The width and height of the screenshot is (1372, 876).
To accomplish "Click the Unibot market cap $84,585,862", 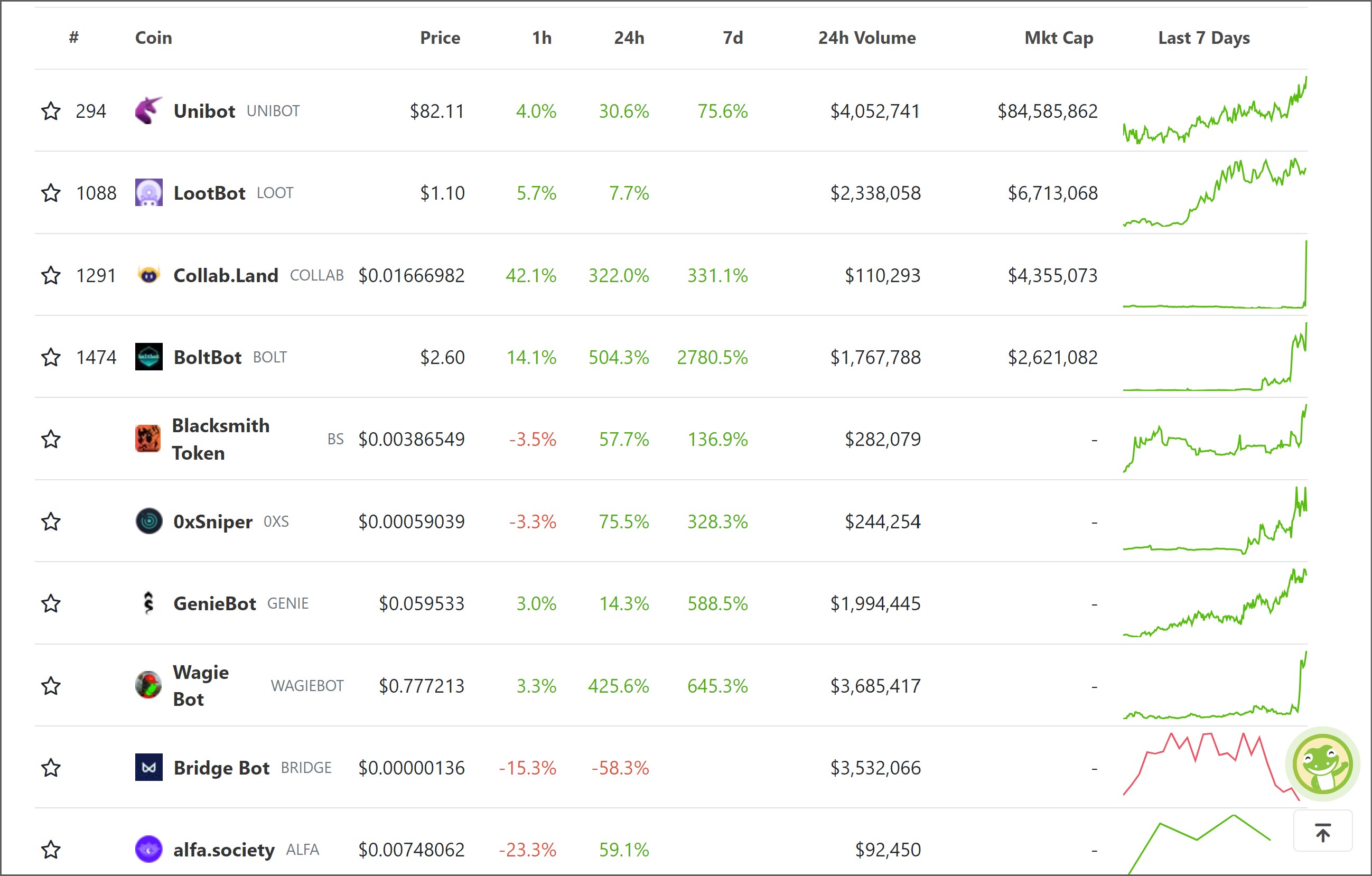I will [1047, 110].
